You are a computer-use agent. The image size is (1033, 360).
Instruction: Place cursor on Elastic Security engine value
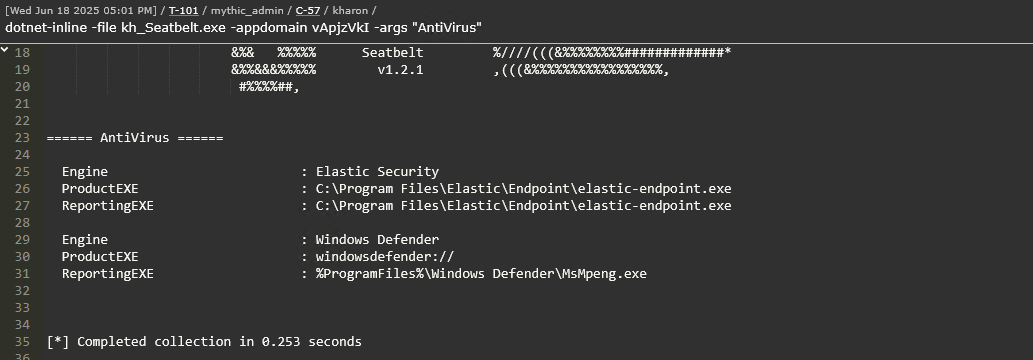click(x=377, y=171)
